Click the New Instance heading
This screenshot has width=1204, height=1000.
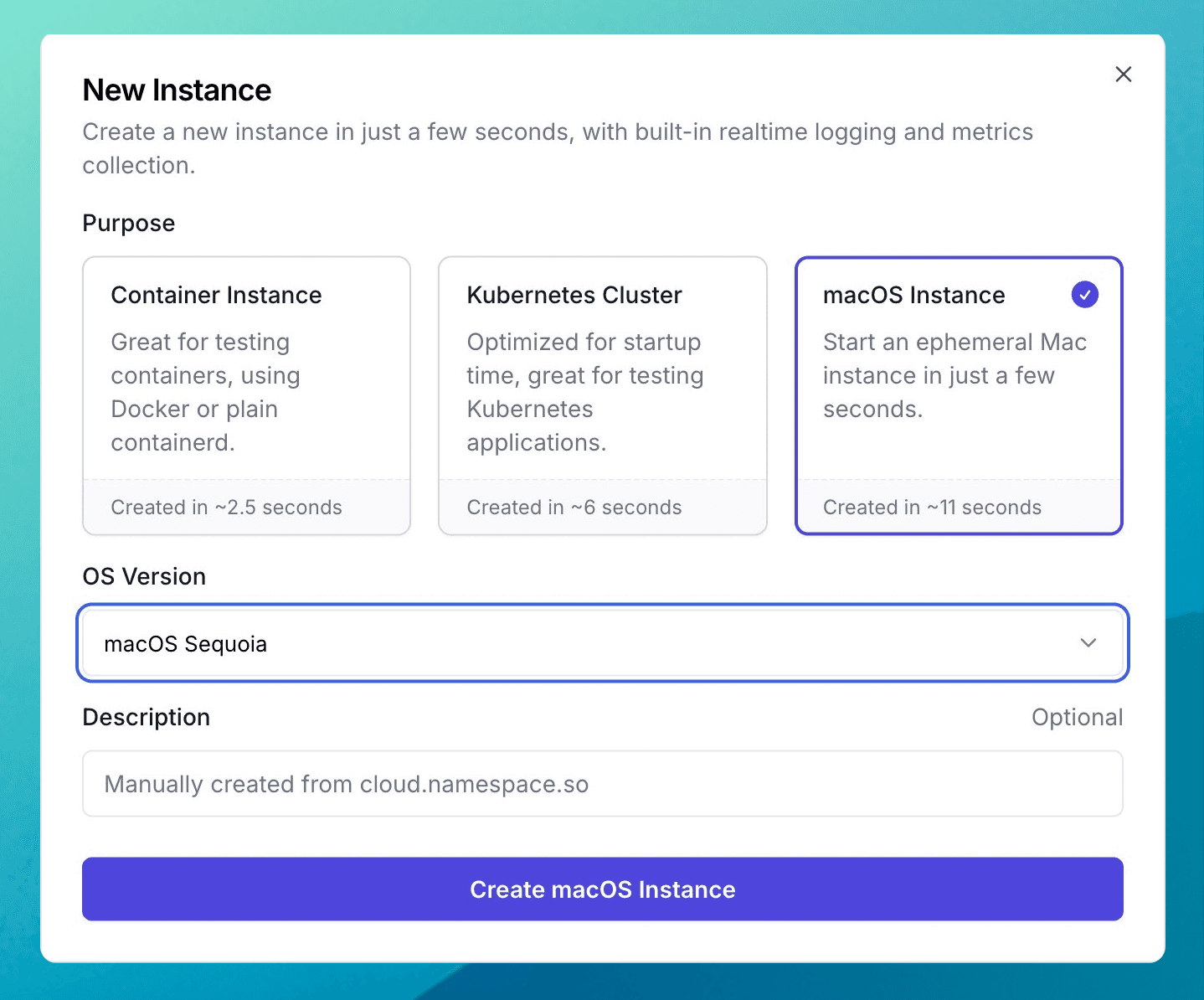(177, 90)
